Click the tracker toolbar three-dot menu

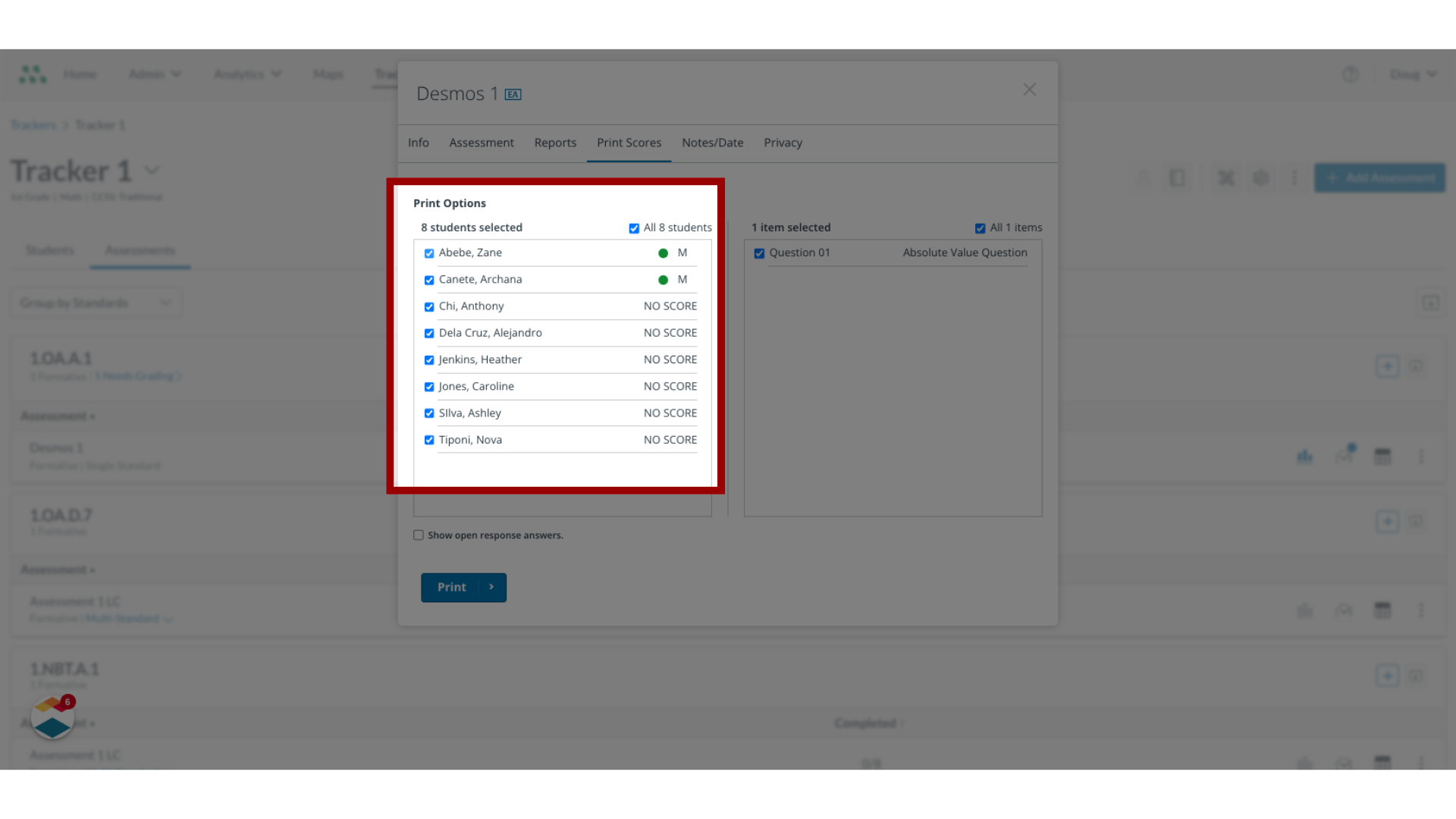pyautogui.click(x=1294, y=178)
